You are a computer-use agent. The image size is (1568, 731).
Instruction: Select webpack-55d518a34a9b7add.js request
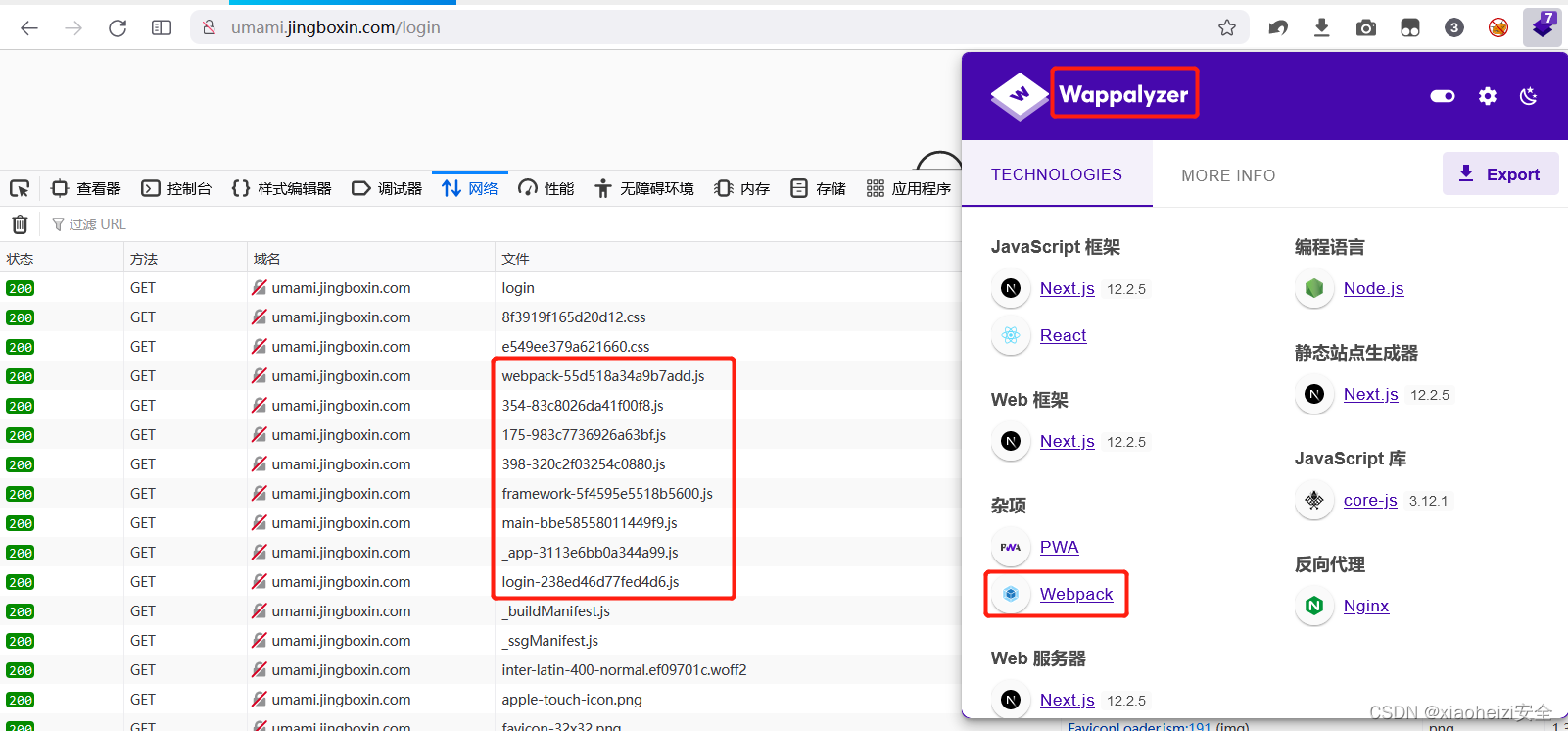click(x=481, y=376)
